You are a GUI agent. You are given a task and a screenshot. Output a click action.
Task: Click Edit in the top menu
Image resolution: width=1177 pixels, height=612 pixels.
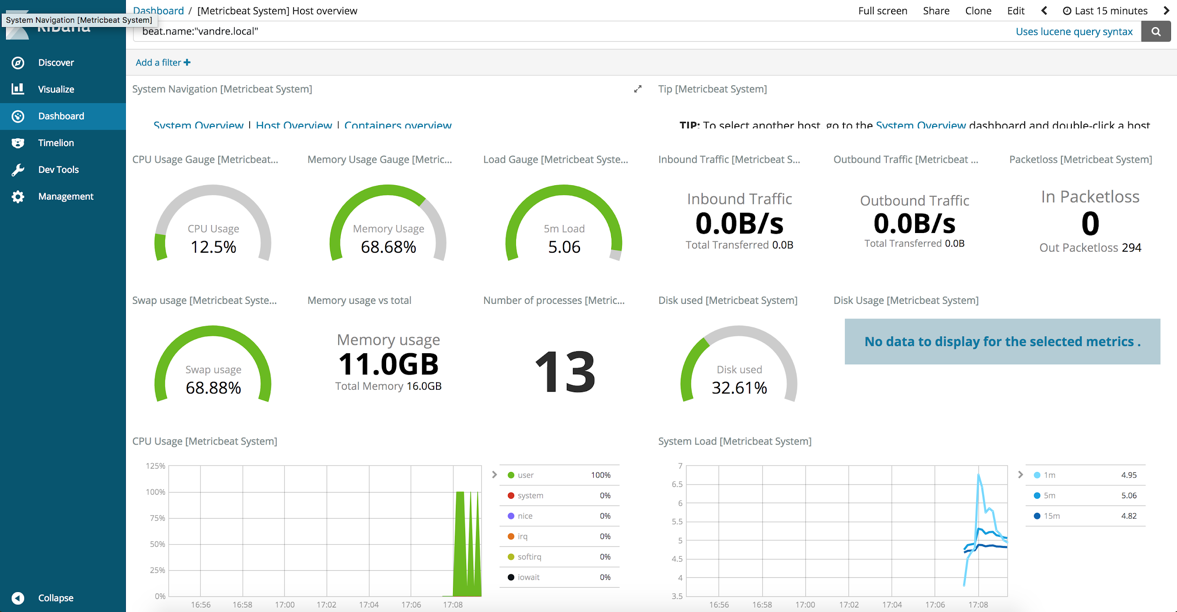[1015, 11]
